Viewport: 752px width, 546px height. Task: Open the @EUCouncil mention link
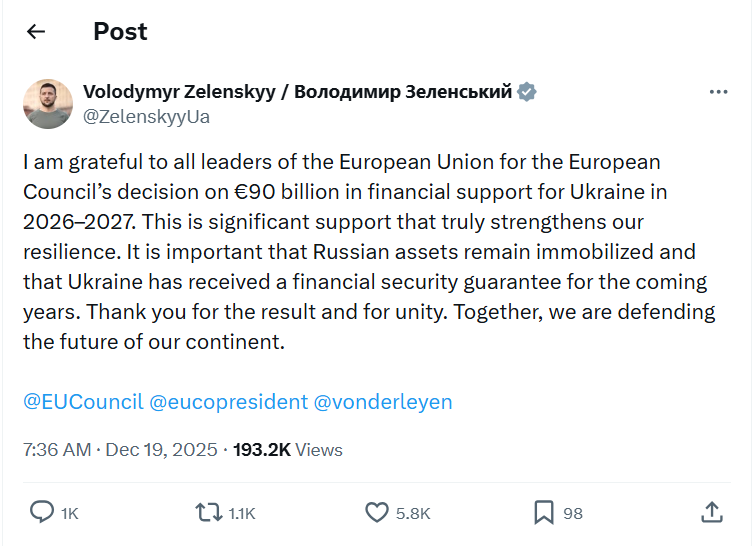(83, 402)
